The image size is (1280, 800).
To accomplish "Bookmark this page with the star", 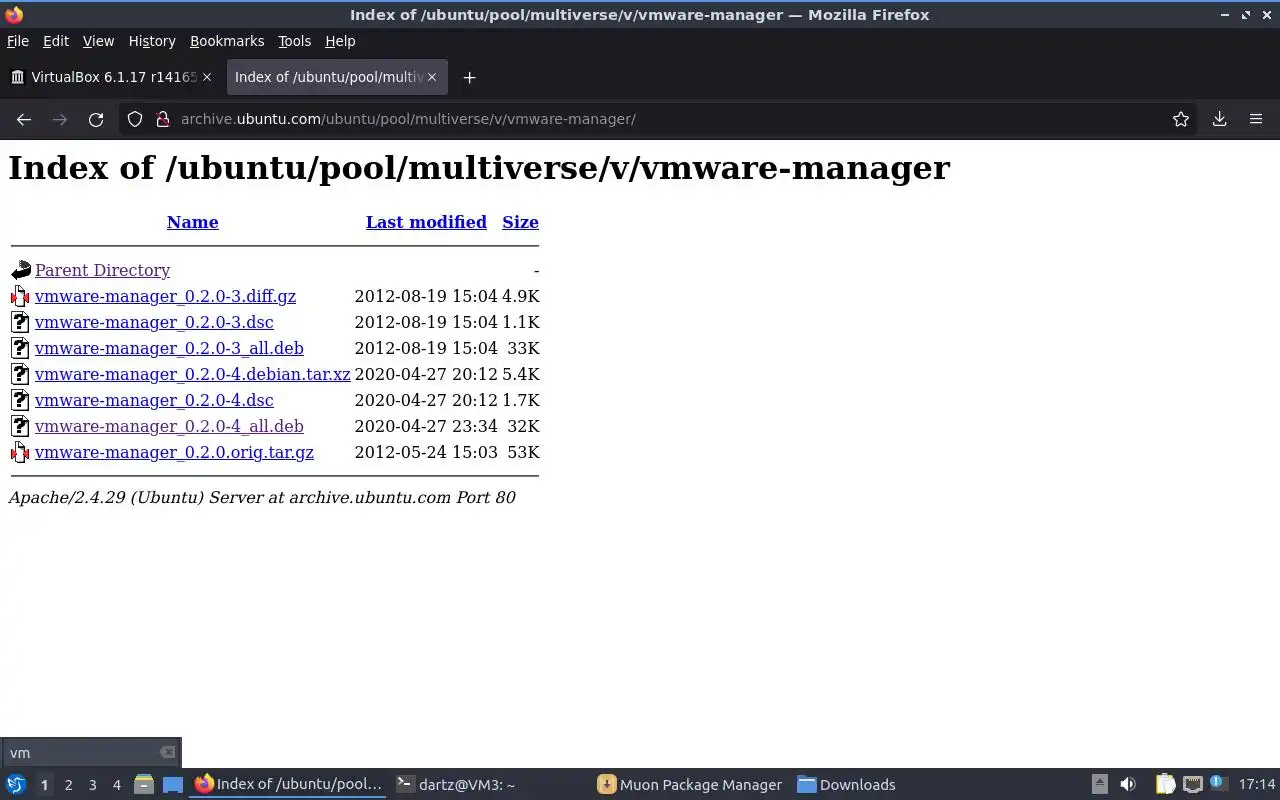I will [1181, 119].
